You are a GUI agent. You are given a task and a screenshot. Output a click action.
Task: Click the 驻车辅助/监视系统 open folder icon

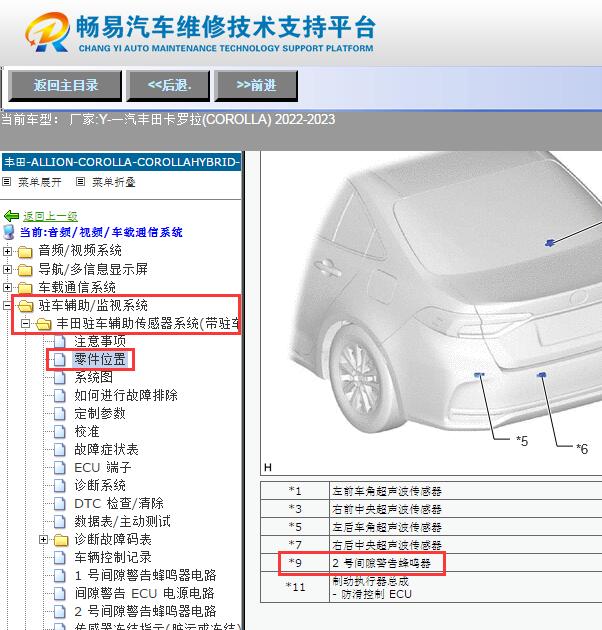[x=26, y=306]
